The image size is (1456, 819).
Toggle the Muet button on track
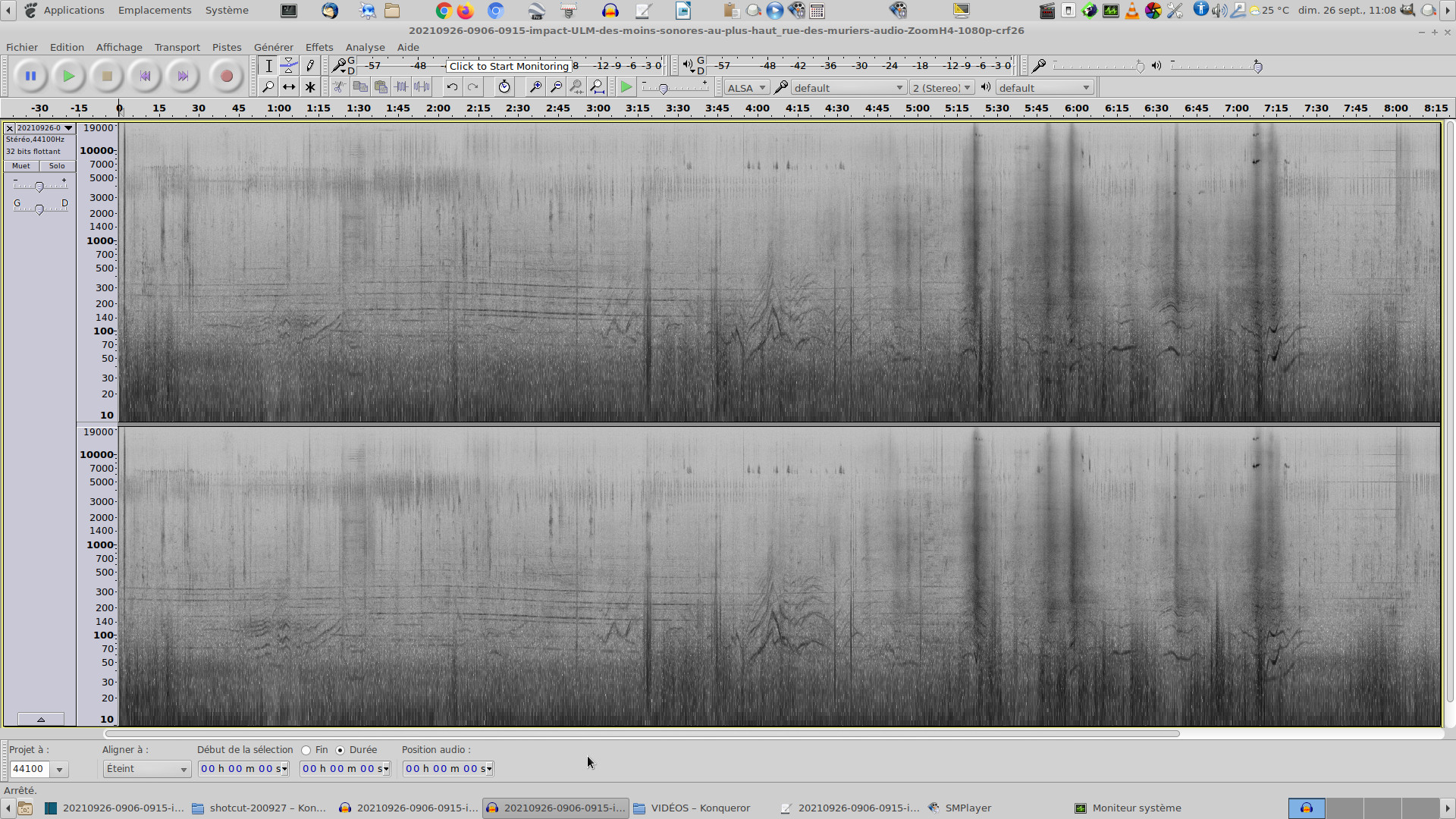[x=21, y=166]
